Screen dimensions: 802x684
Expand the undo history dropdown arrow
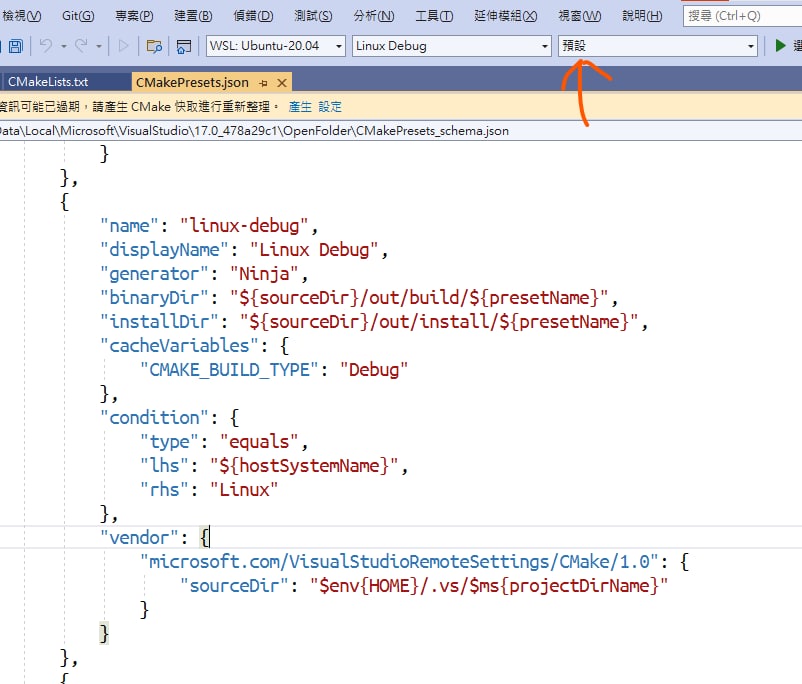tap(64, 47)
